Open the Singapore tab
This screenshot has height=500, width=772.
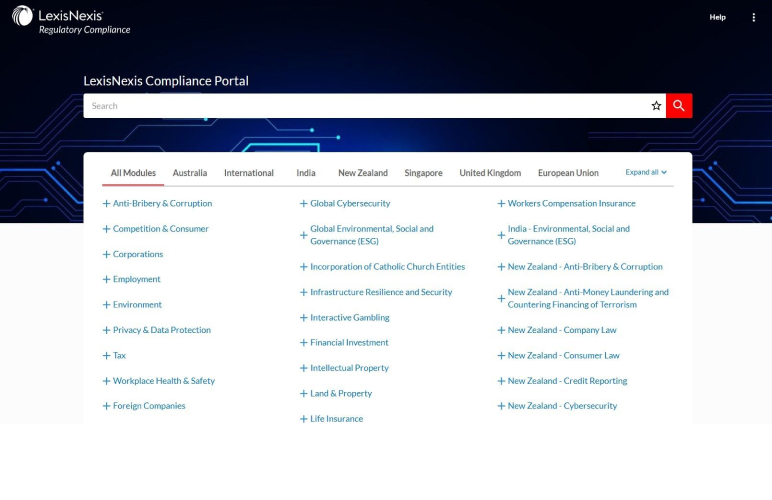(x=423, y=173)
